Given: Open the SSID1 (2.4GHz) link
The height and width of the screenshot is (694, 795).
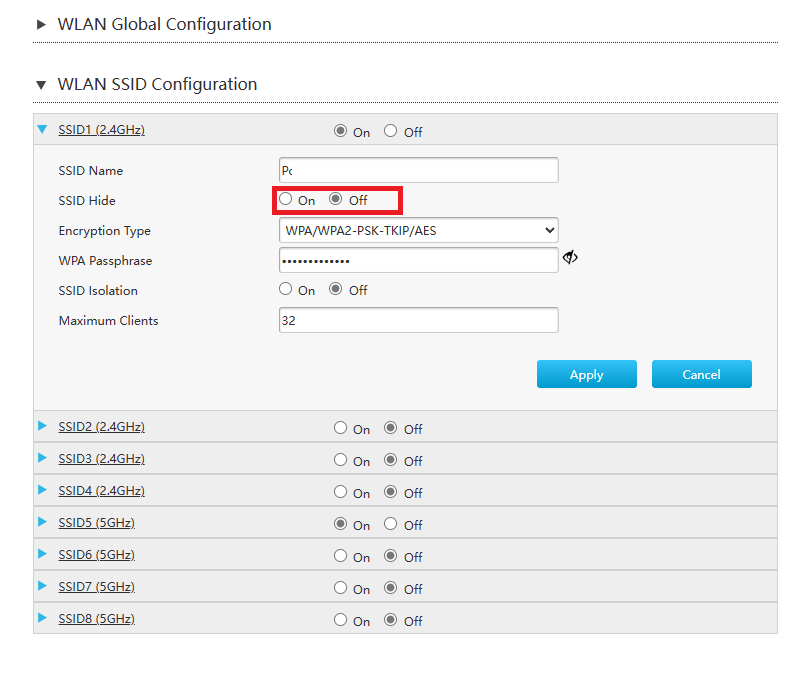Looking at the screenshot, I should tap(101, 130).
